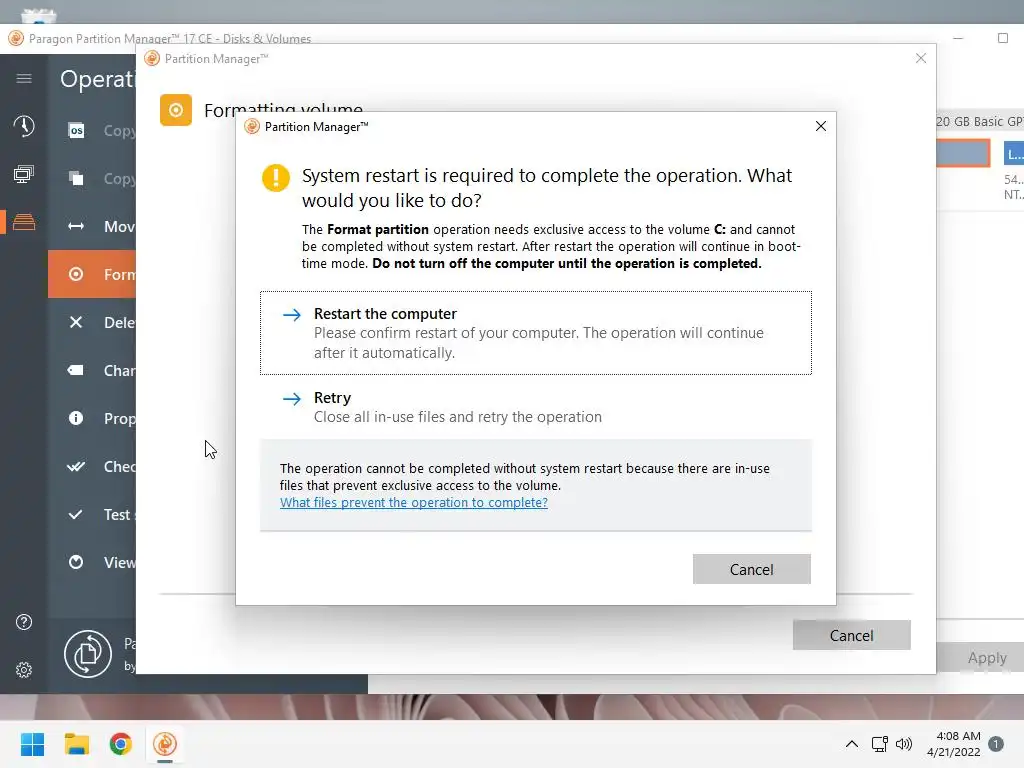Select the View operation icon

coord(76,562)
